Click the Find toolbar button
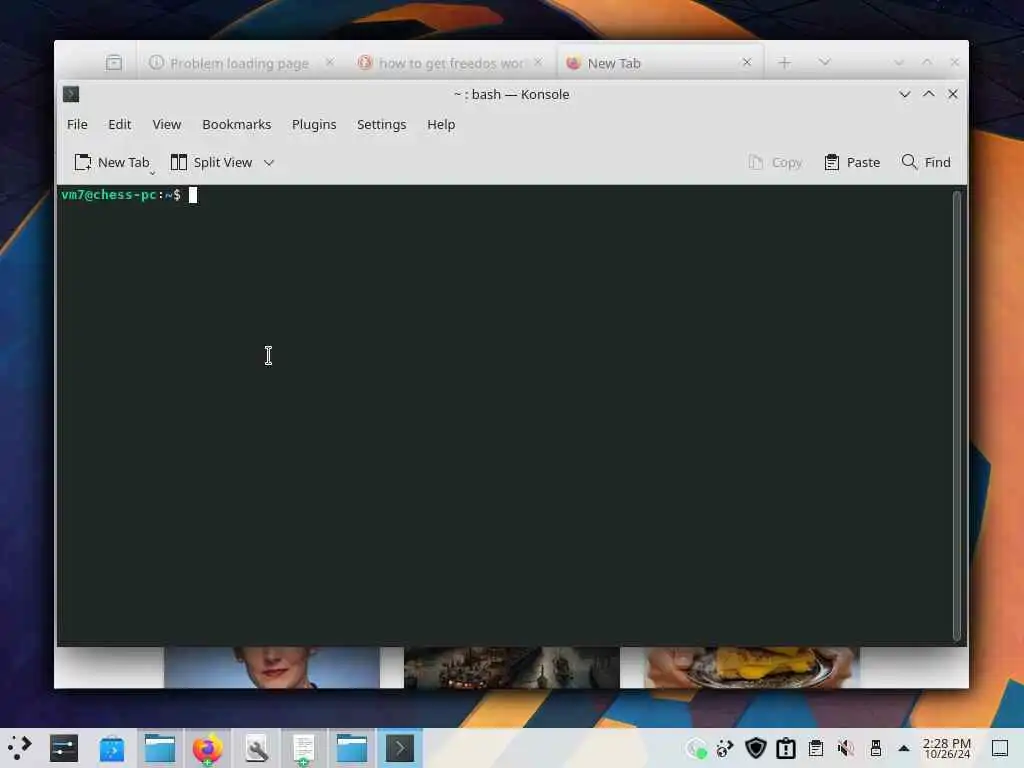1024x768 pixels. (926, 162)
